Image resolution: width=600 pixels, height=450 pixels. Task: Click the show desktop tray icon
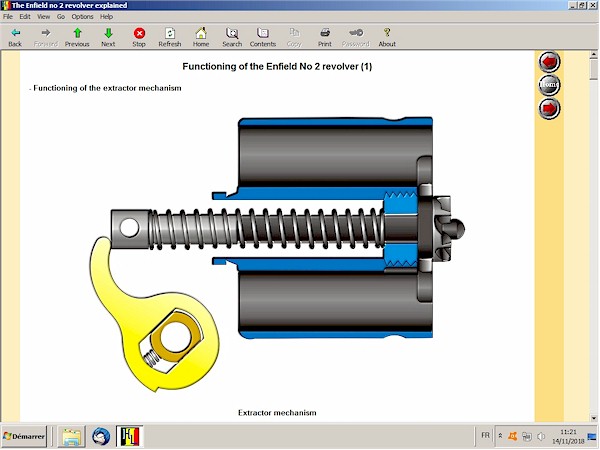592,436
